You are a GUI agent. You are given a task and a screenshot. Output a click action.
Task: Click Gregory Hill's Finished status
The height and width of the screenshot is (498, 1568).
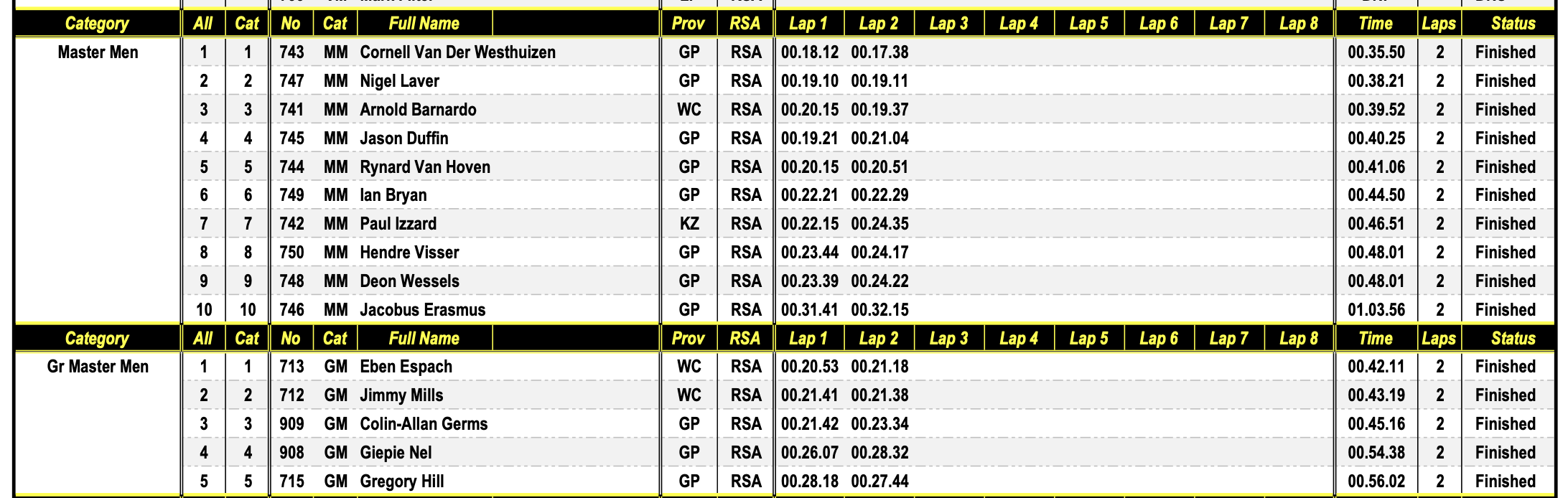click(x=1505, y=481)
